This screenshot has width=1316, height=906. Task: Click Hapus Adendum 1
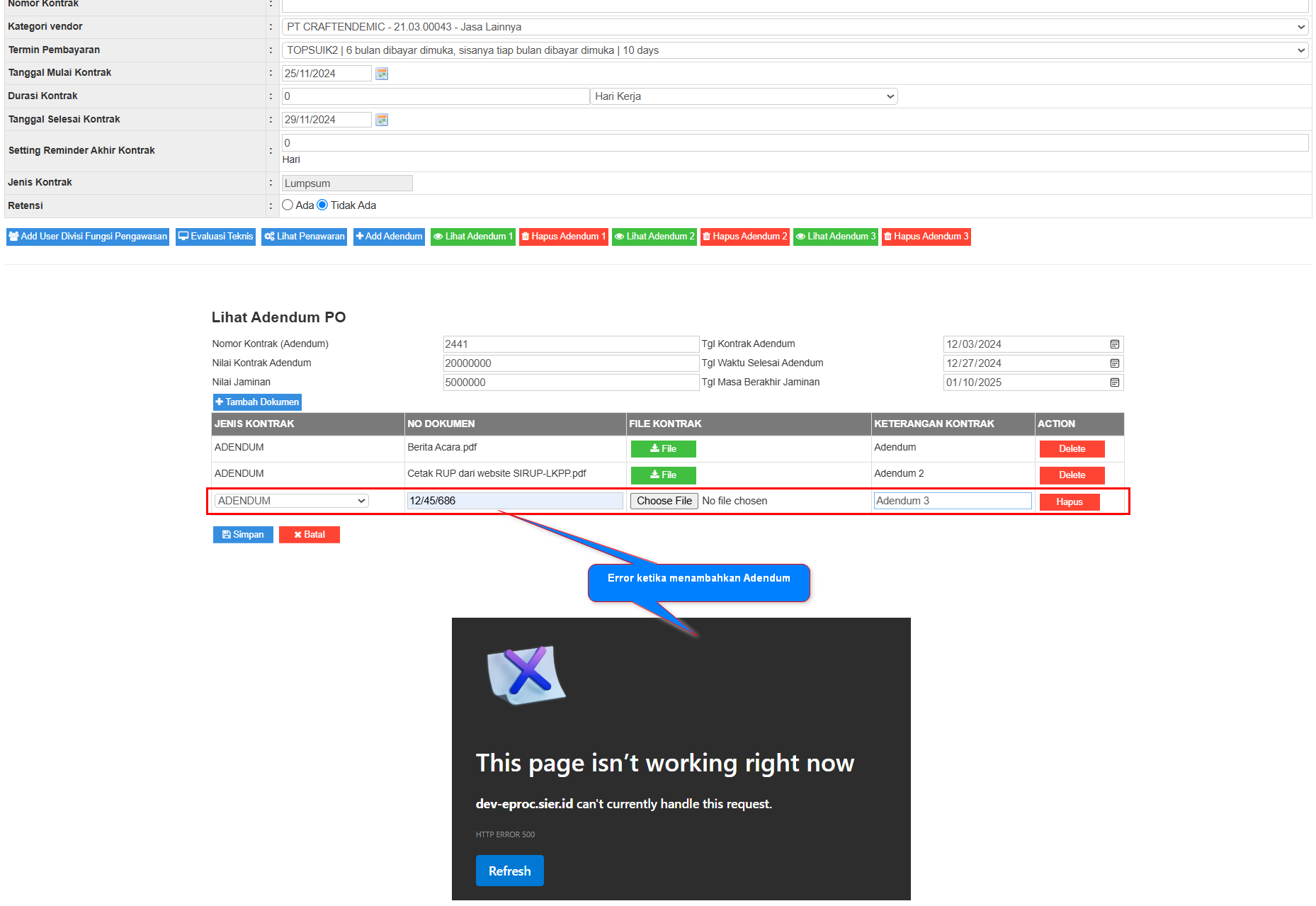(x=564, y=237)
